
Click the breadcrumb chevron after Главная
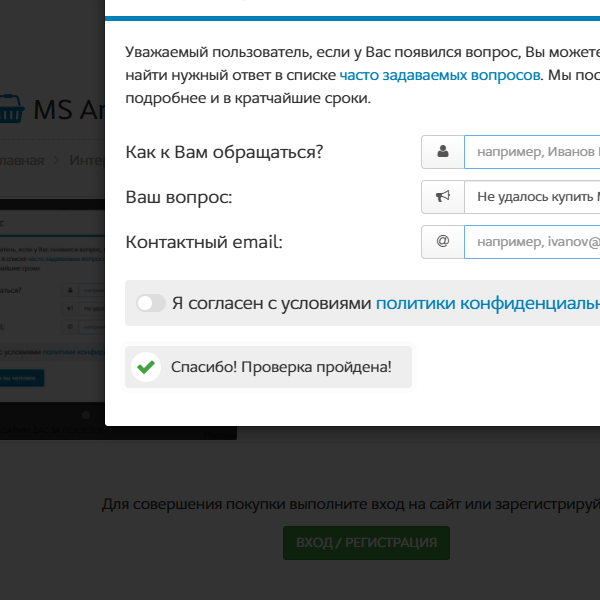pos(57,160)
